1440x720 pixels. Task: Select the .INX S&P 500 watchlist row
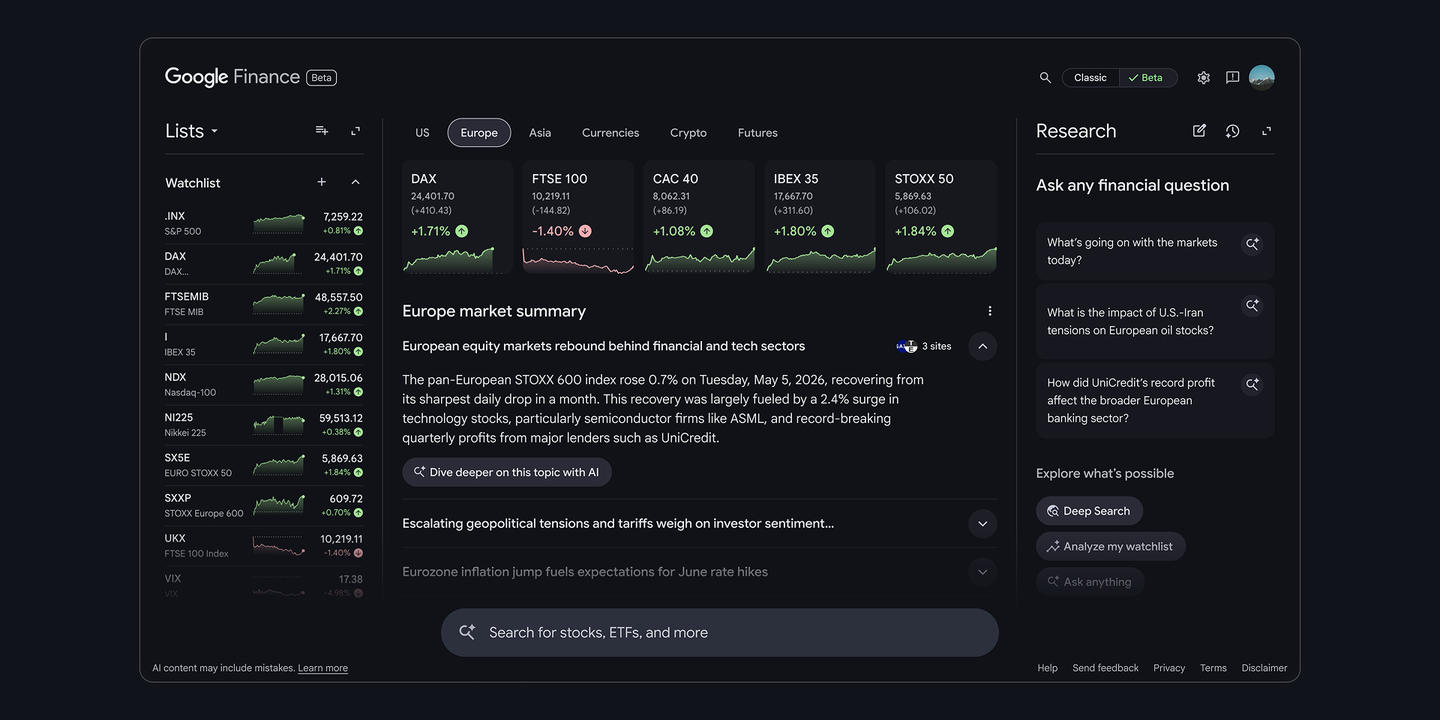[x=264, y=223]
